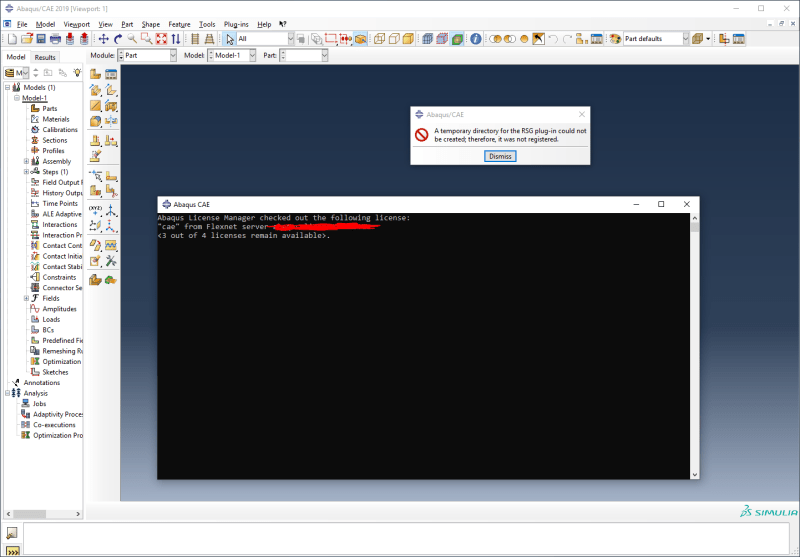Image resolution: width=800 pixels, height=557 pixels.
Task: Select BCs in the model tree
Action: [x=48, y=330]
